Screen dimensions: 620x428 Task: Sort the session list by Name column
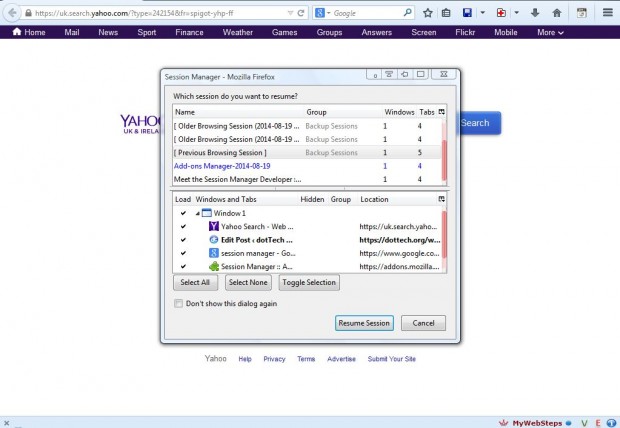coord(238,112)
